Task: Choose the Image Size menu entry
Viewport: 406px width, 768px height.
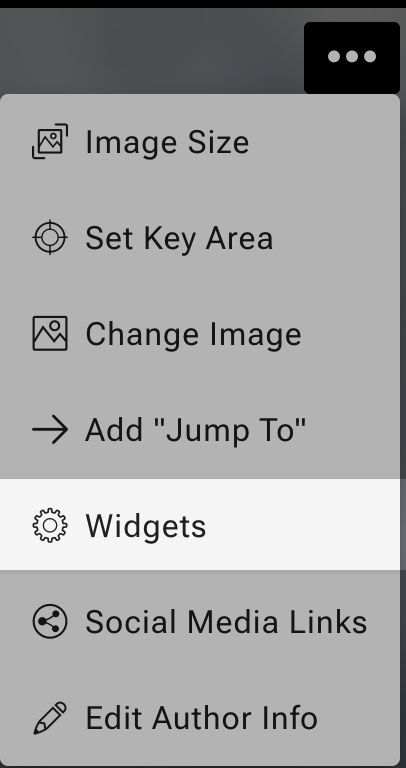Action: tap(200, 142)
